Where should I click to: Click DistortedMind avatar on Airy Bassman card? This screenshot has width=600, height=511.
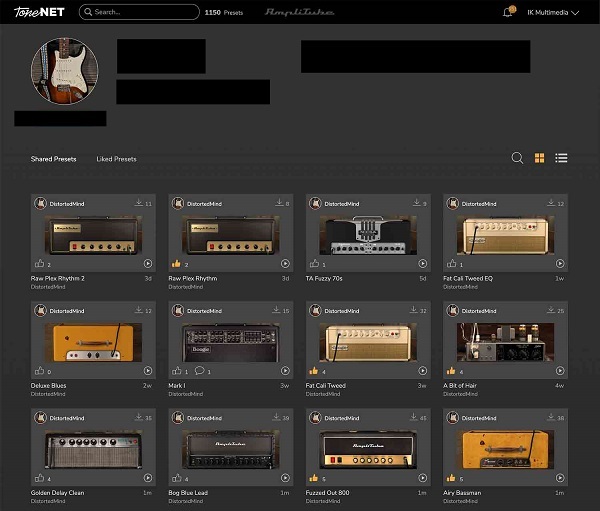(x=453, y=418)
